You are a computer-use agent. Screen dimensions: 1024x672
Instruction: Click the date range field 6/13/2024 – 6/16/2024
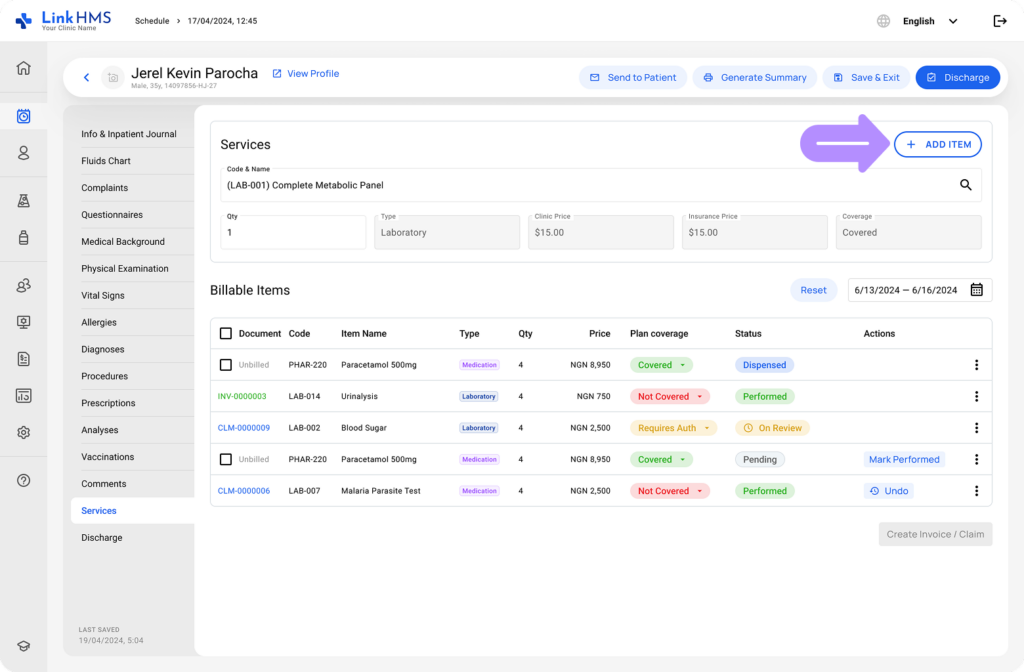[920, 290]
